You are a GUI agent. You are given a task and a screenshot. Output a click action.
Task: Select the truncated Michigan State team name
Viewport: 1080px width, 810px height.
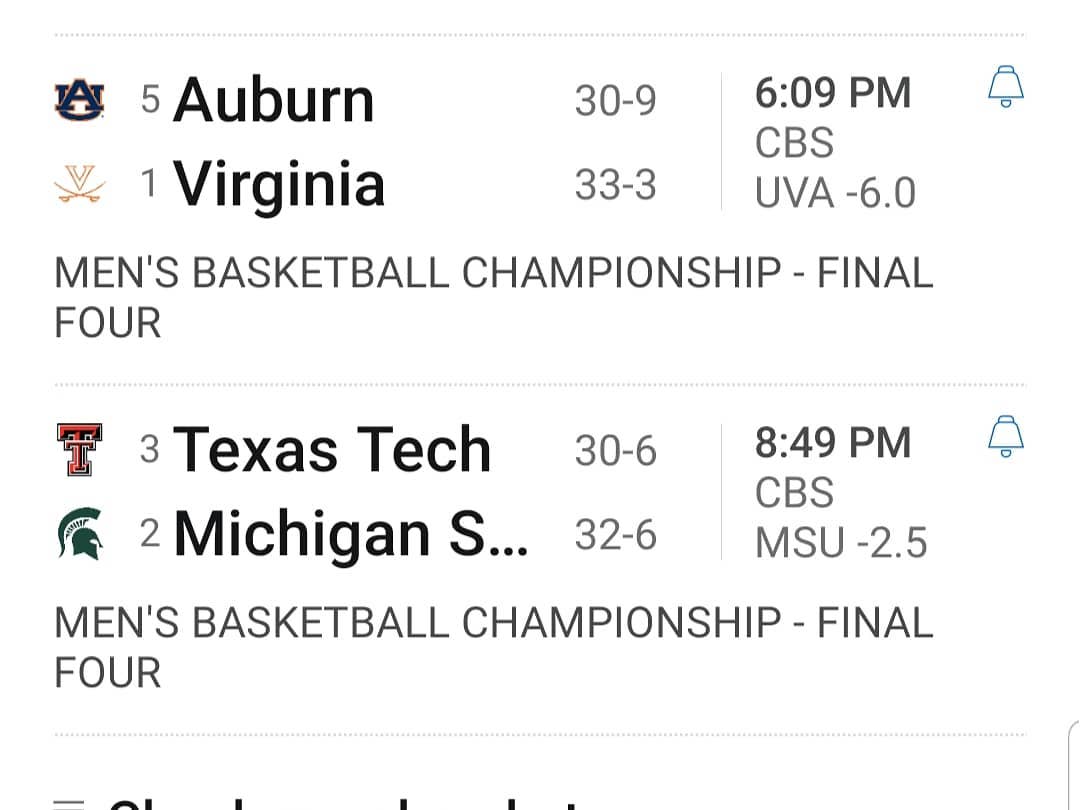tap(350, 535)
